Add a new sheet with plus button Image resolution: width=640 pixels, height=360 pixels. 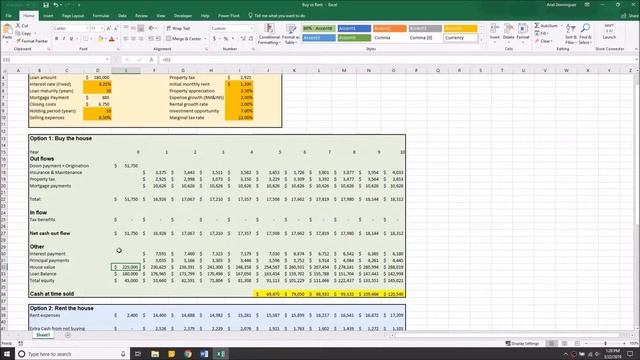click(68, 335)
